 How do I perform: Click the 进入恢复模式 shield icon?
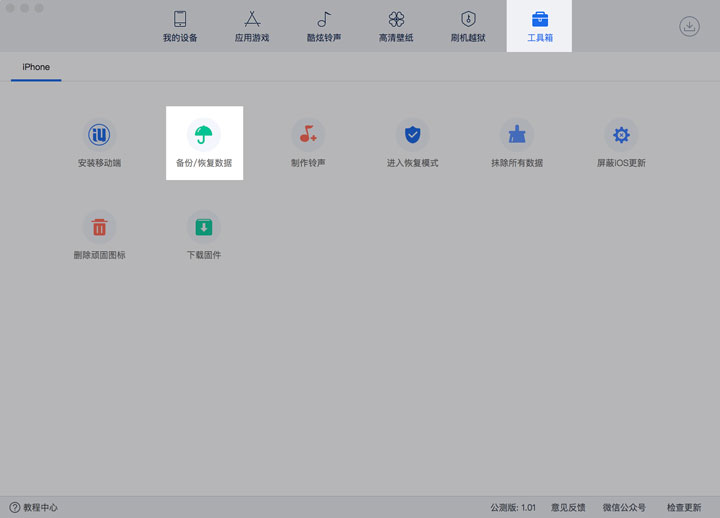pos(412,136)
